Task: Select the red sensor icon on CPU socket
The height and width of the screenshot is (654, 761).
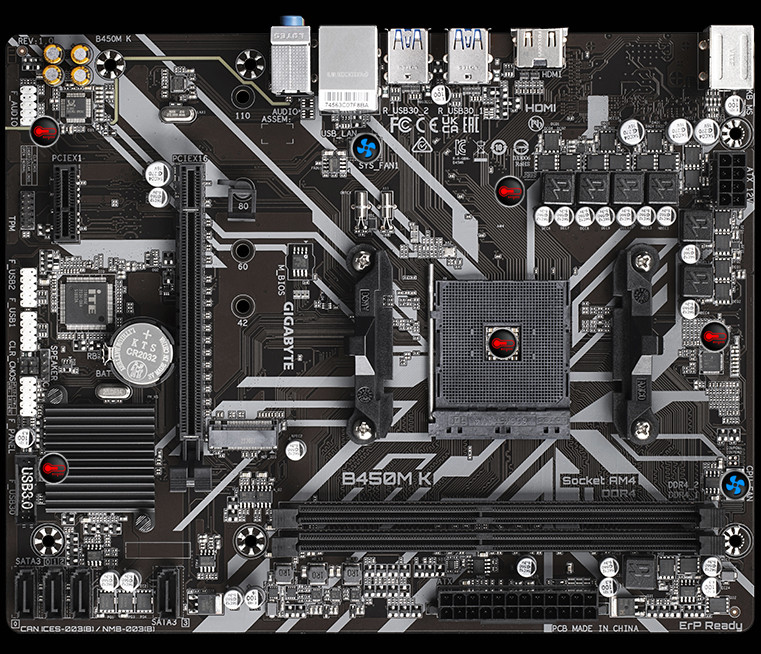Action: tap(498, 339)
